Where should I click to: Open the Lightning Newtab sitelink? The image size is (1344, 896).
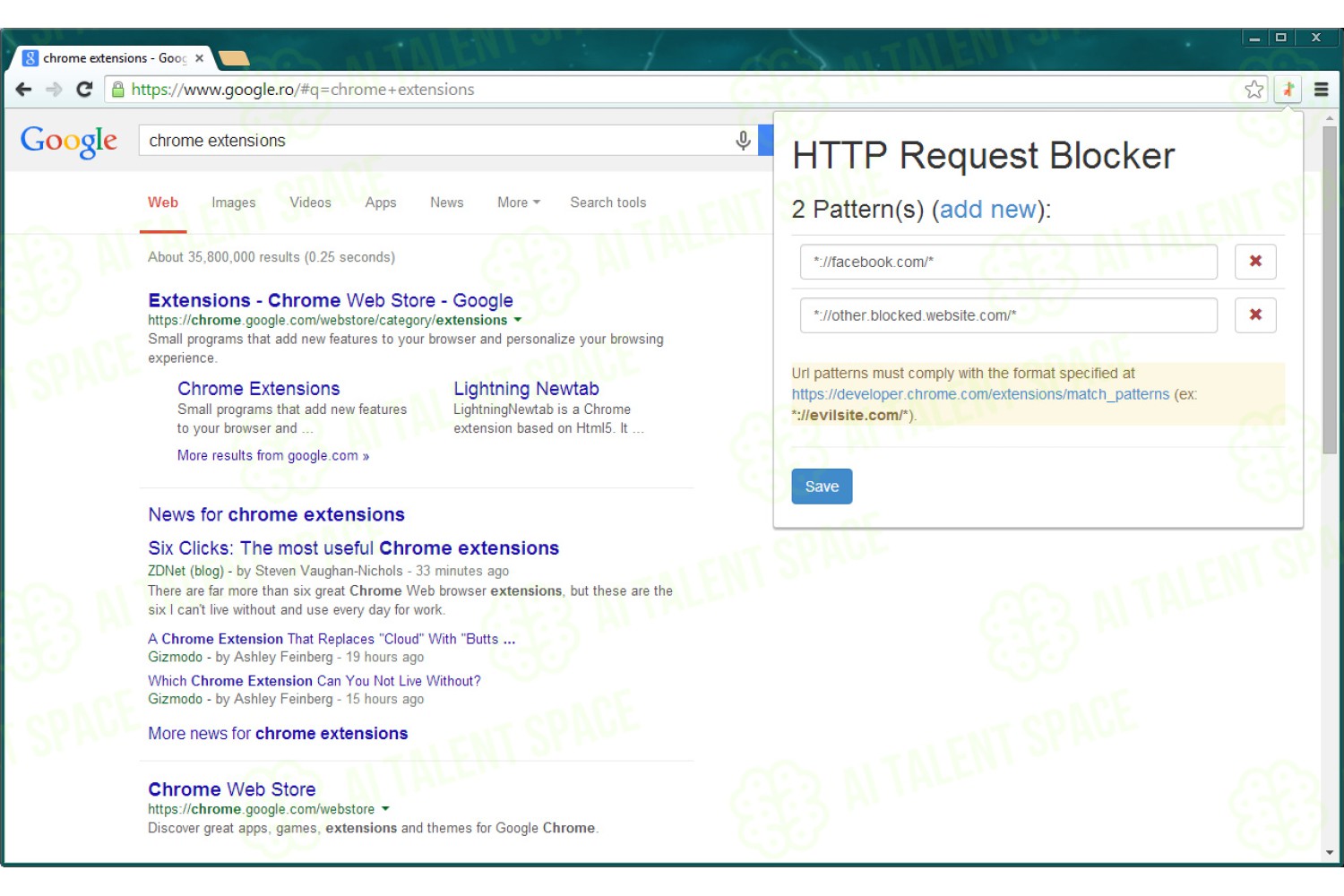526,389
